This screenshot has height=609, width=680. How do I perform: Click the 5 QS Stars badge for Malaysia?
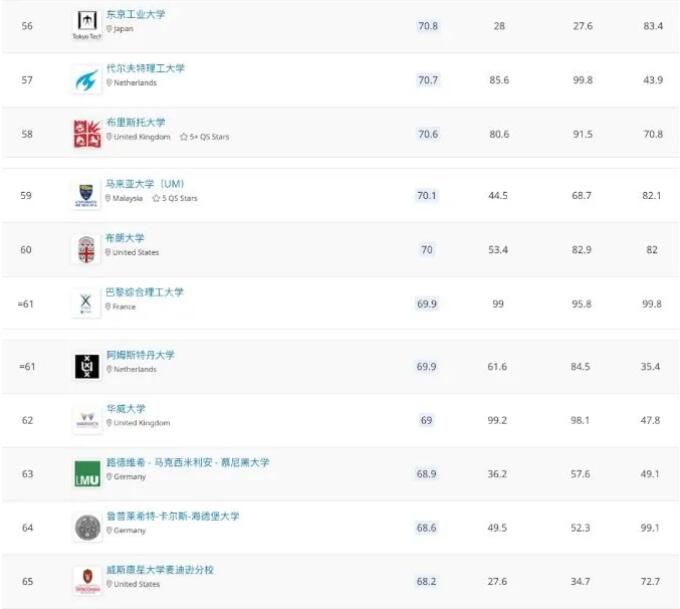(175, 198)
